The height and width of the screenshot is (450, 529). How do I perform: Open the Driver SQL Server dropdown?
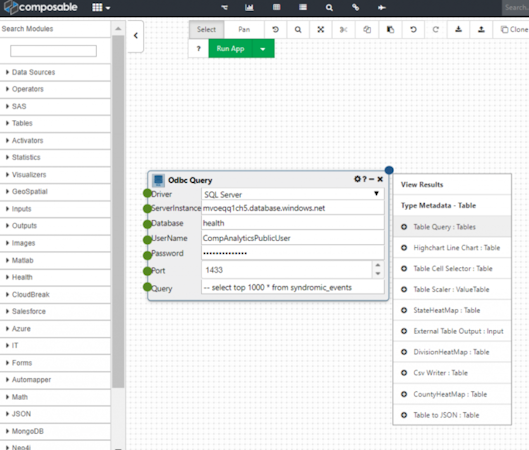point(293,194)
